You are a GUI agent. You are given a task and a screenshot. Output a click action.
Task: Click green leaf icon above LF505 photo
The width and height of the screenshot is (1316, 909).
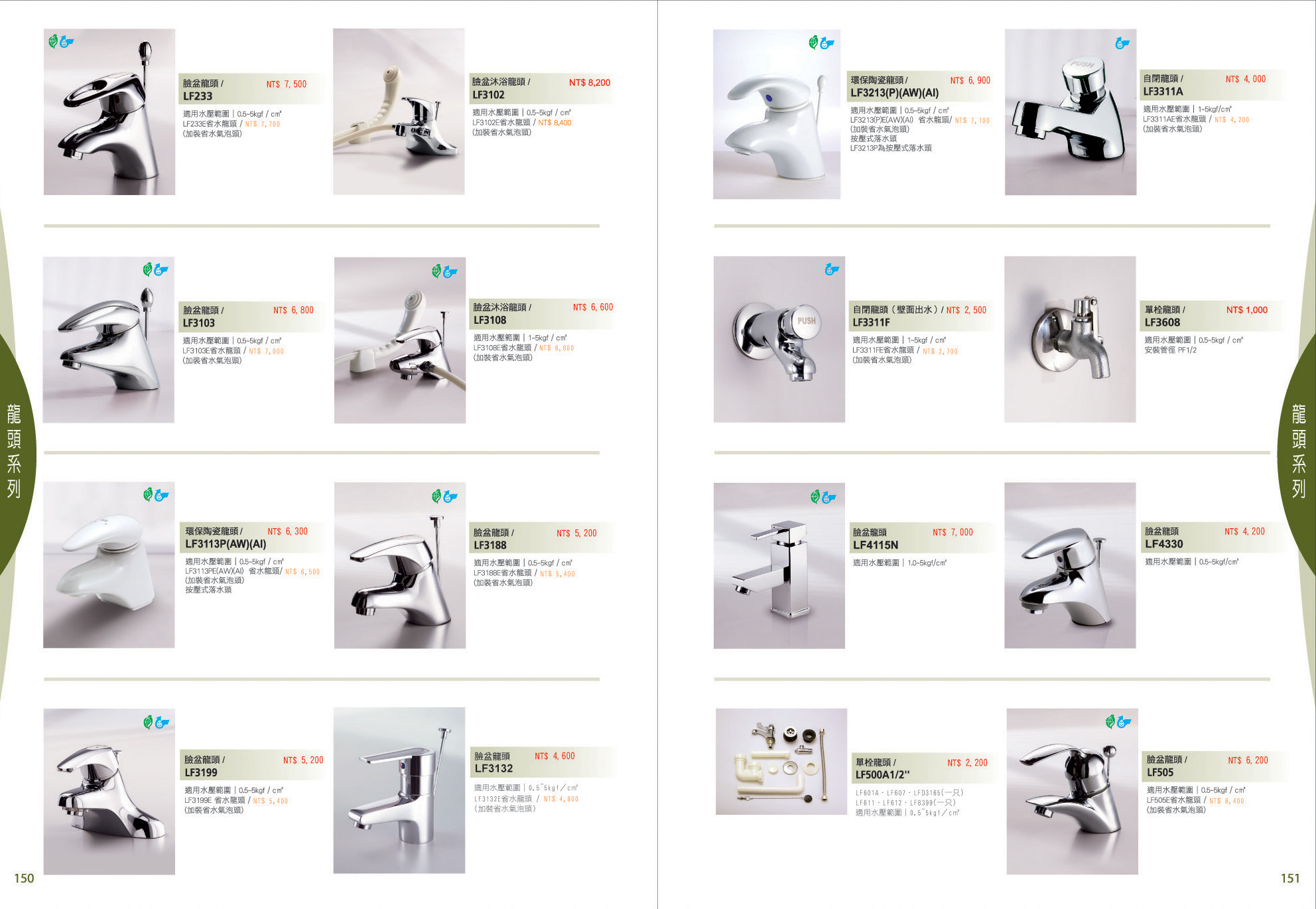pos(1110,722)
